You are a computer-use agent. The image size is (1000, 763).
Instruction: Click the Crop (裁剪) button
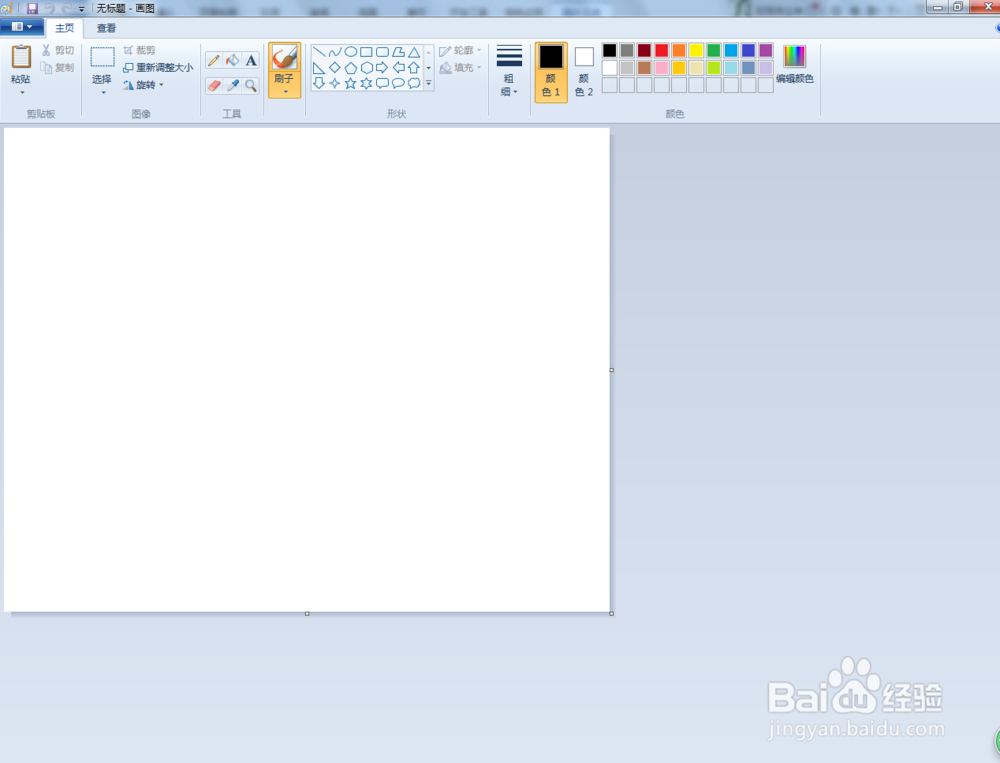coord(140,50)
